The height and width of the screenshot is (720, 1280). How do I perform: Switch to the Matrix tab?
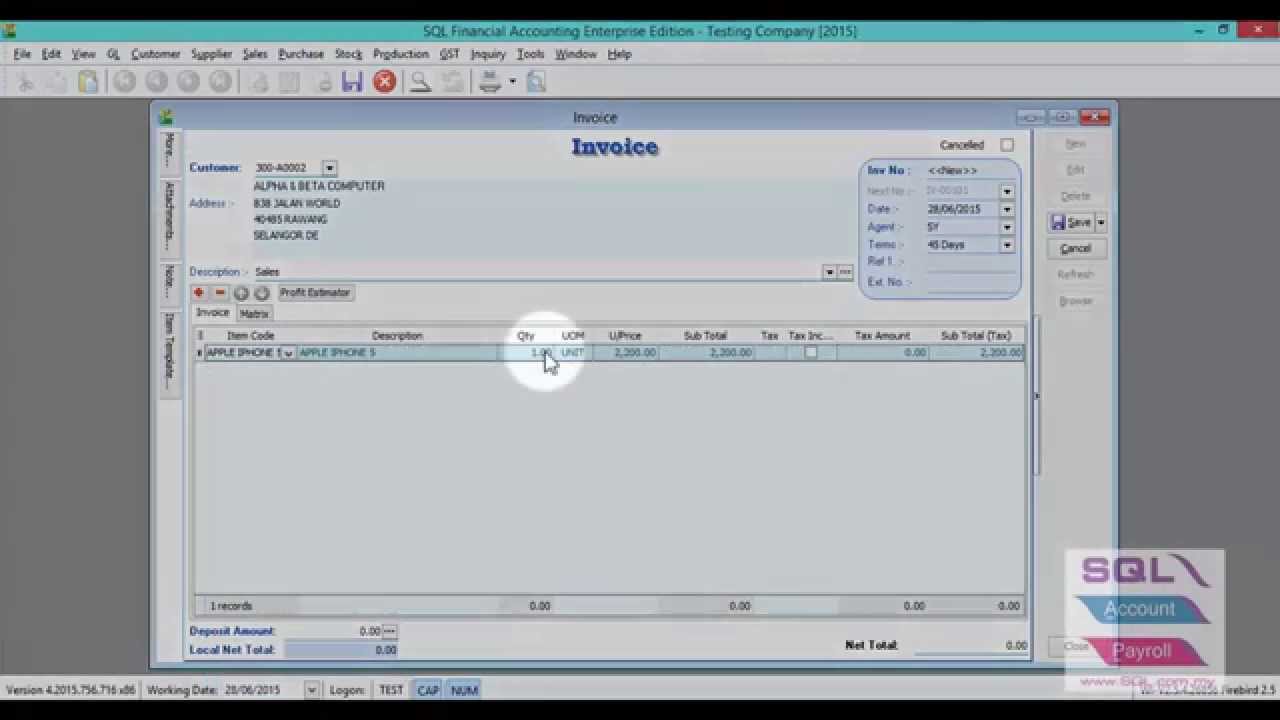coord(254,314)
